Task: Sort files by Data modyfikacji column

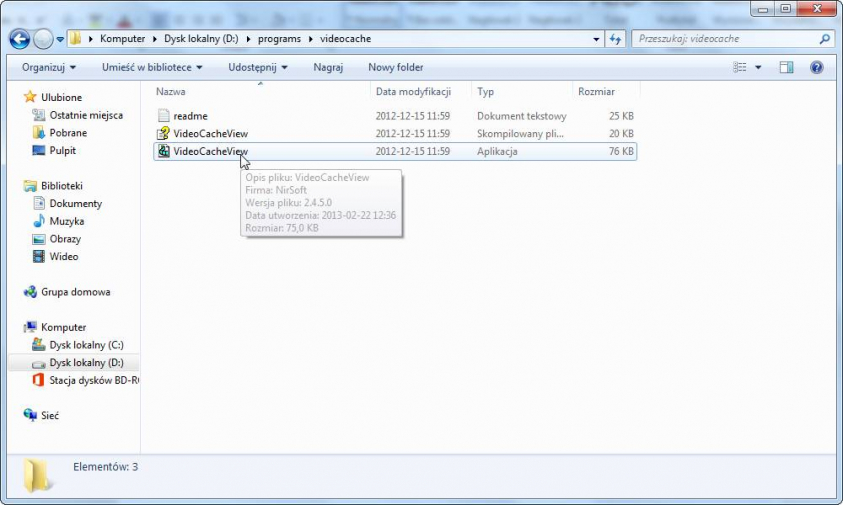Action: 413,91
